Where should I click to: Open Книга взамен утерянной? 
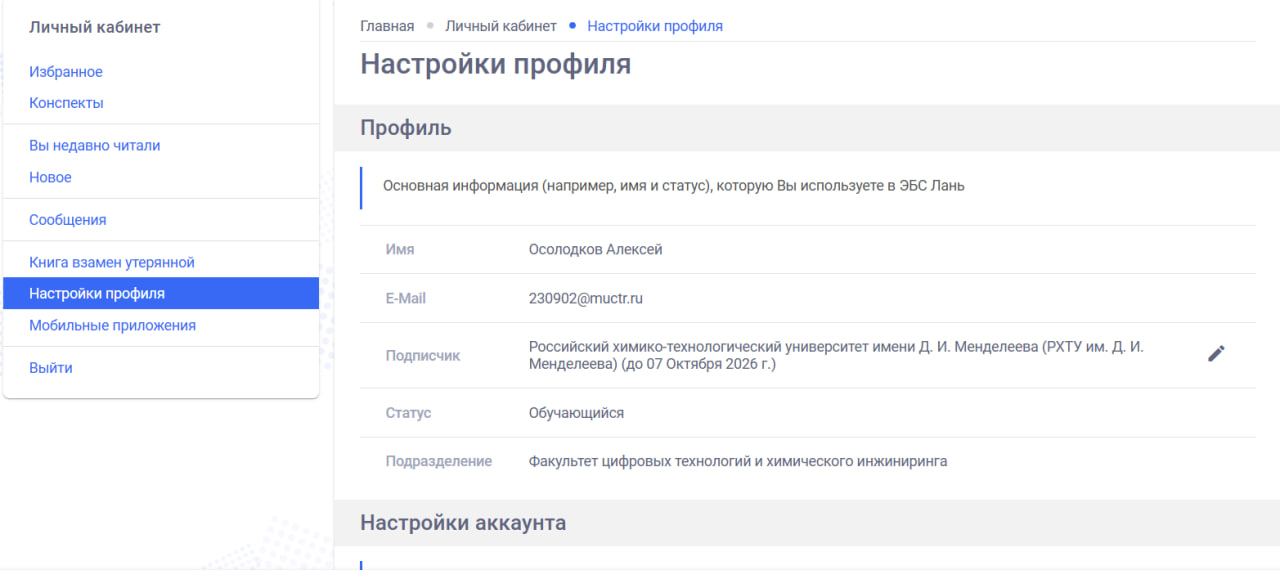pyautogui.click(x=118, y=260)
